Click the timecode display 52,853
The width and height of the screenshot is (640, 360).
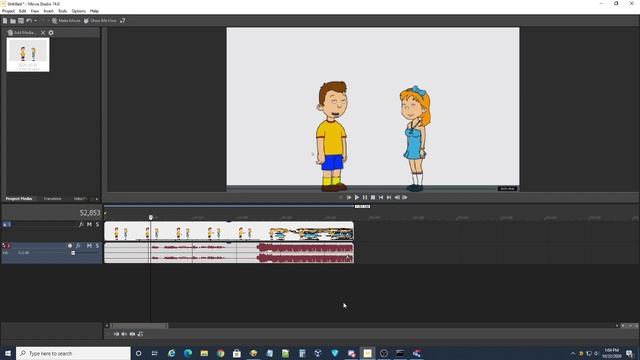90,213
